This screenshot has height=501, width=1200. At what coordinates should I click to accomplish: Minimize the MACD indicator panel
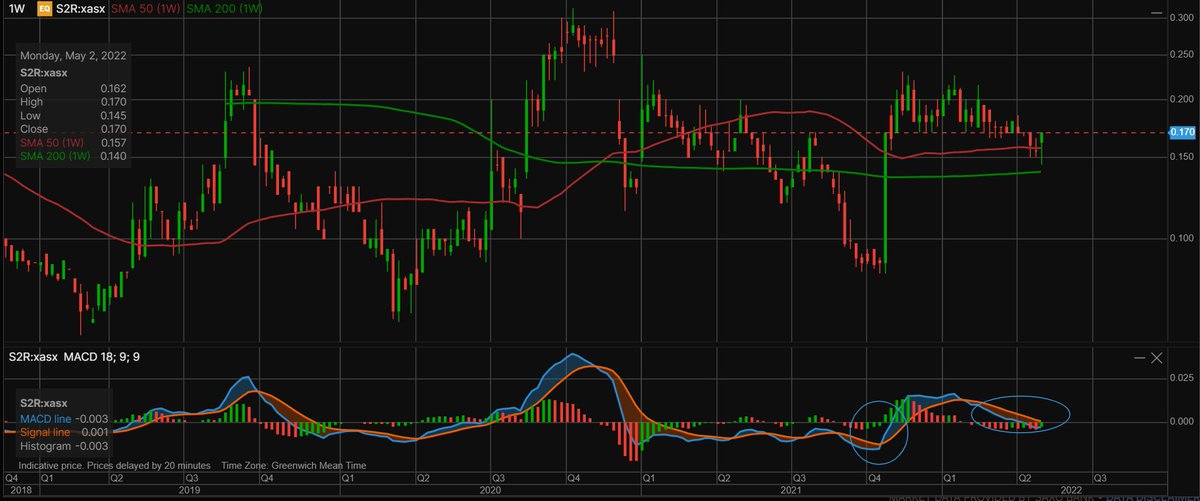[x=1137, y=356]
